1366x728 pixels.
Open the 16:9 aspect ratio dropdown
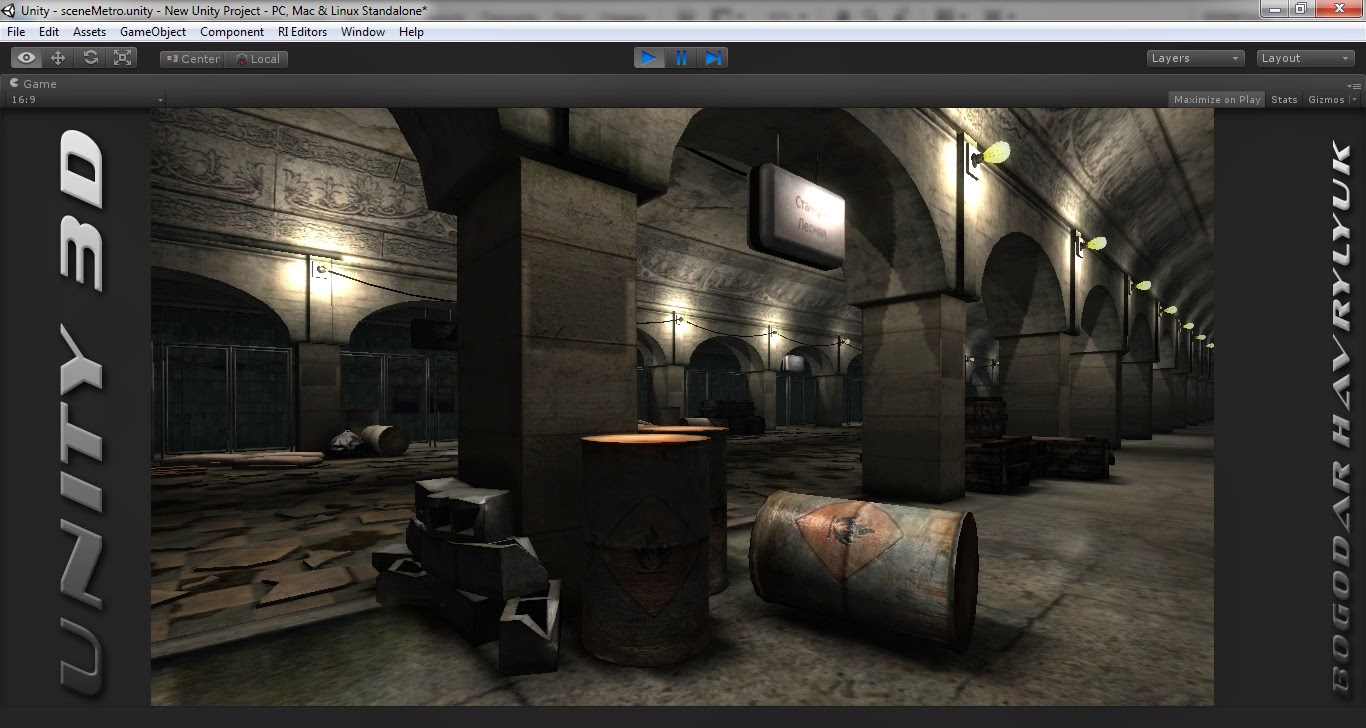[86, 100]
